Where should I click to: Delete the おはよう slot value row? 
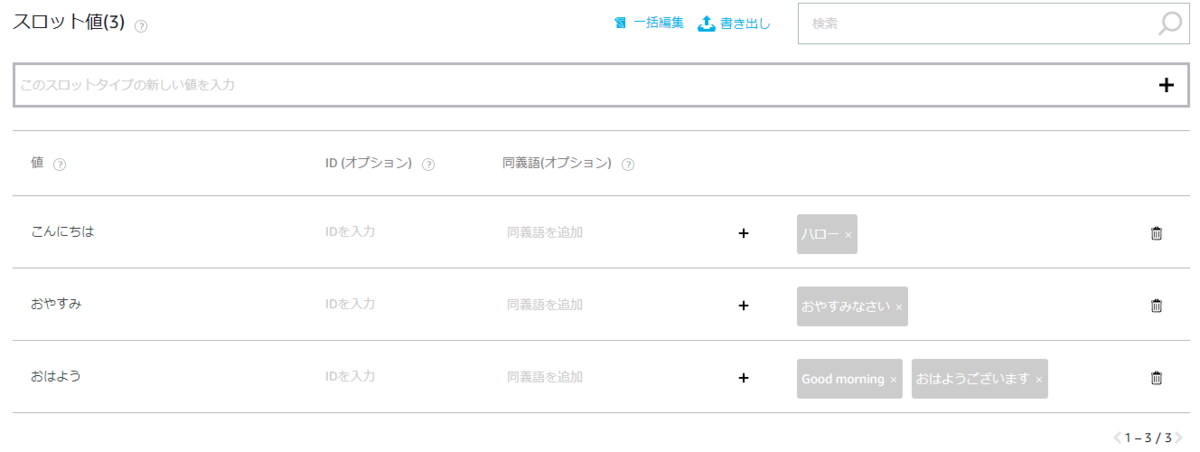[1156, 378]
